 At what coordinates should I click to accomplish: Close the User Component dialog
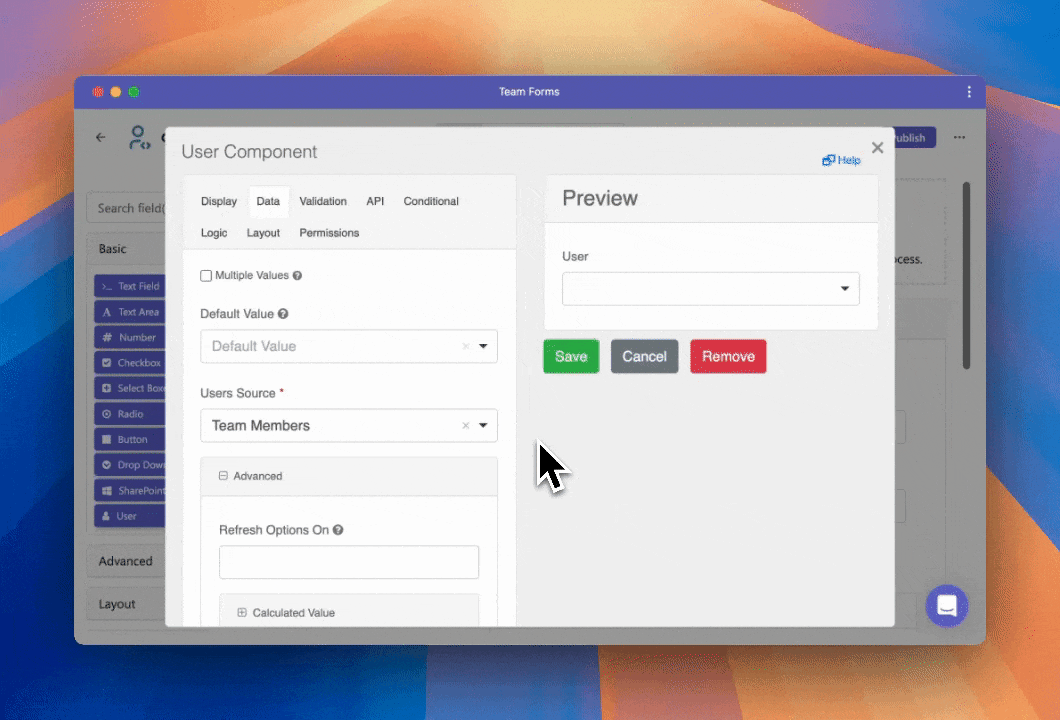point(877,147)
